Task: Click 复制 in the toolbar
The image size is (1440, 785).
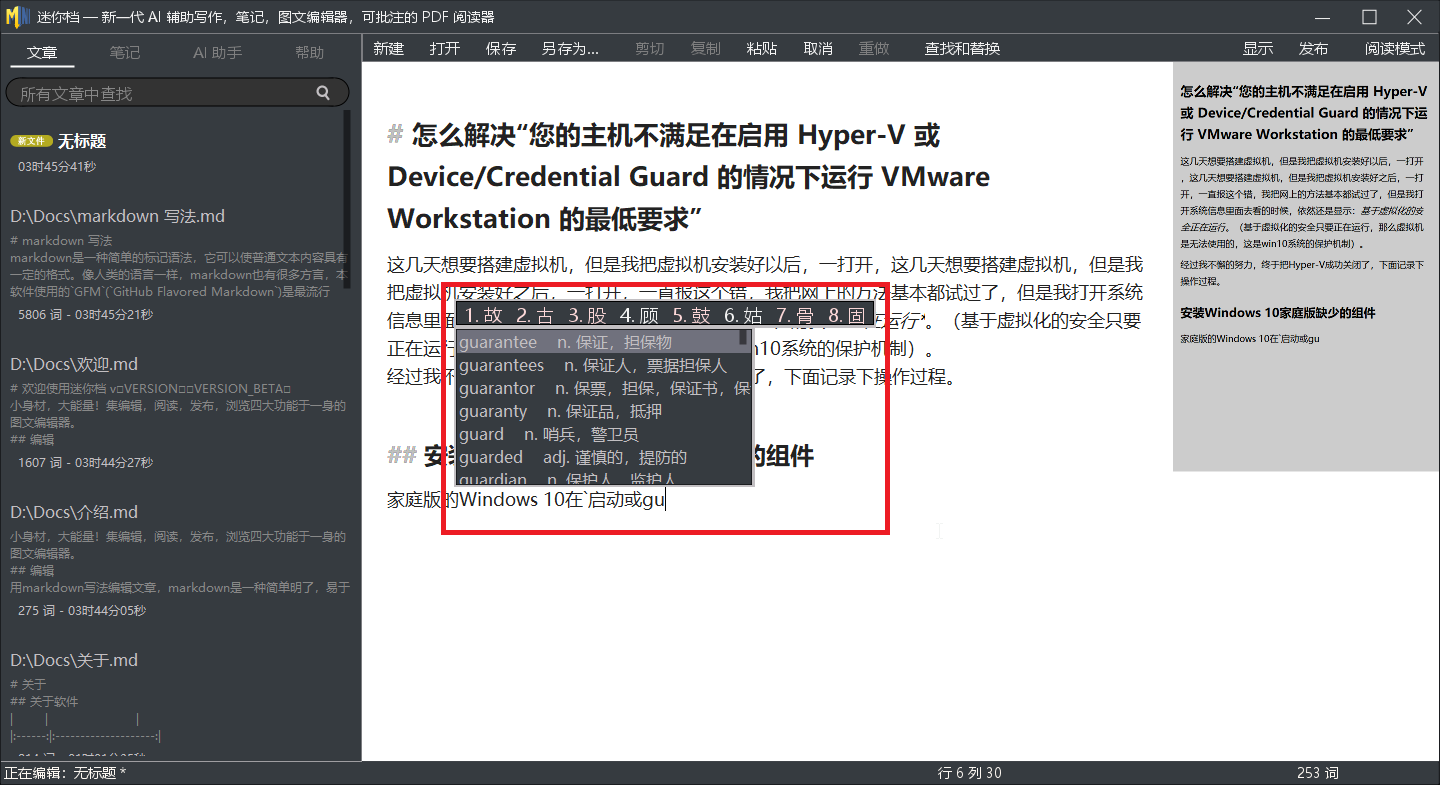Action: click(705, 48)
